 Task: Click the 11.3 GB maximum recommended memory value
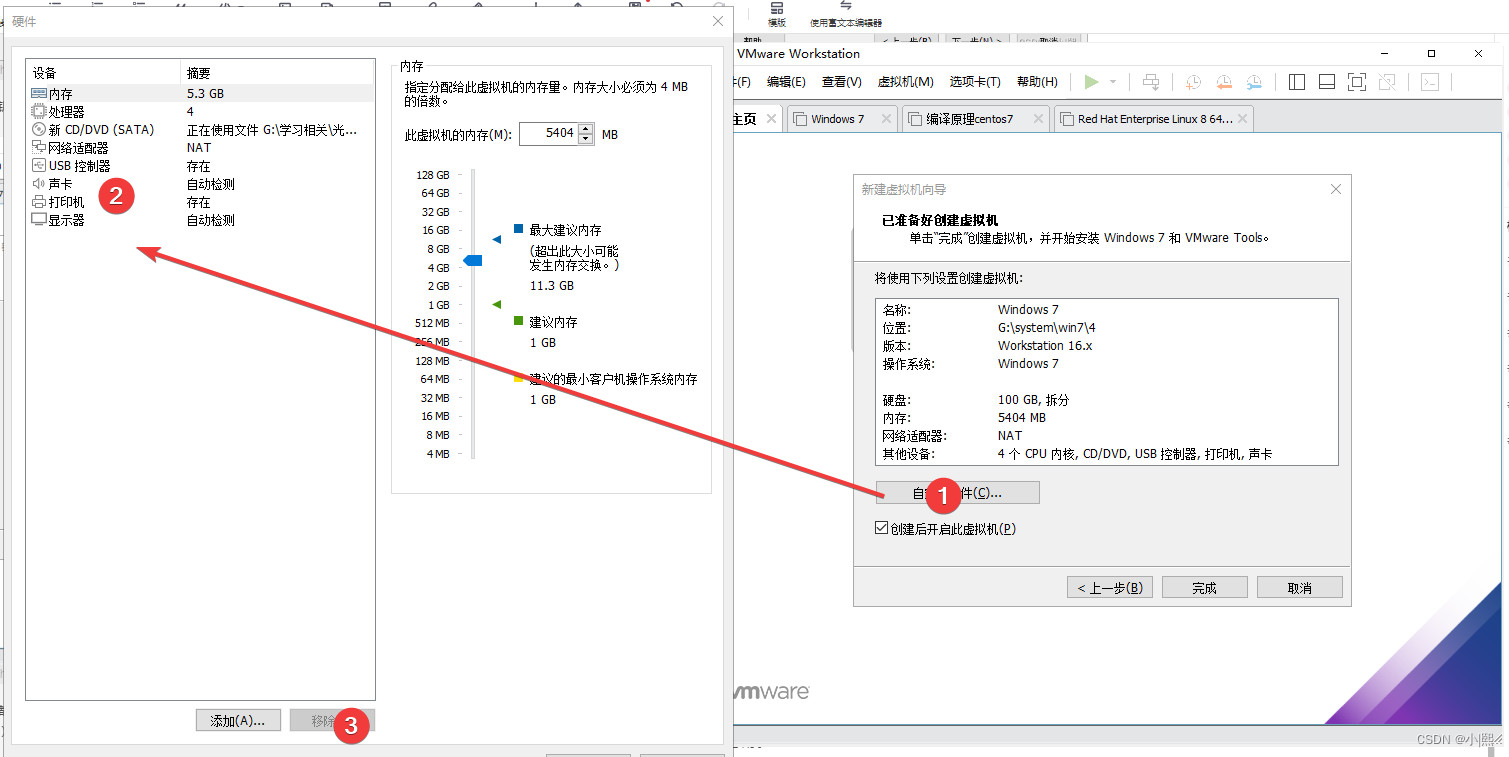[552, 286]
